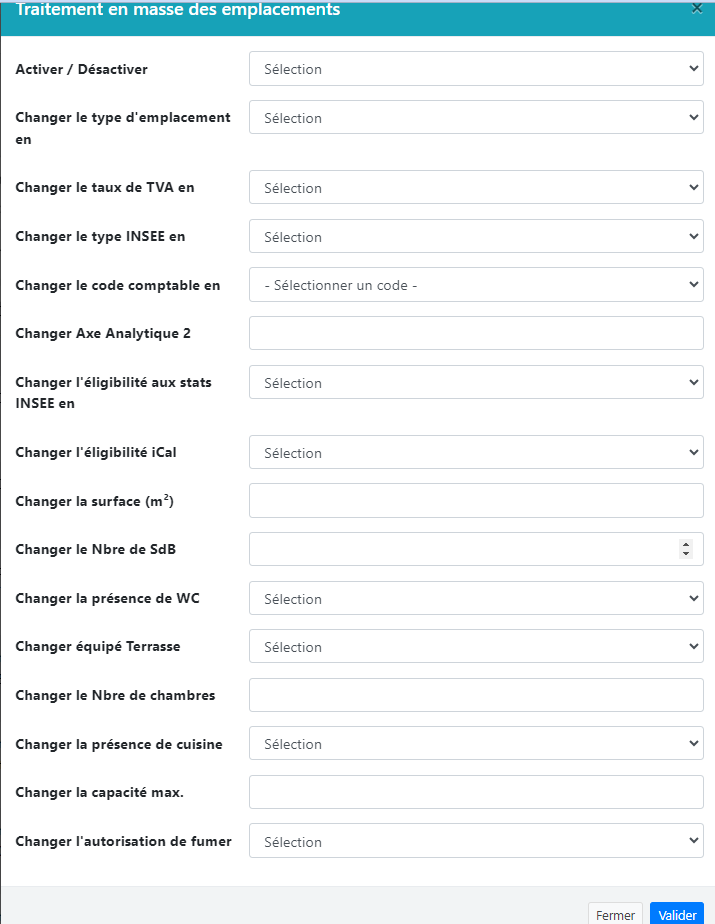
Task: Focus the surface (m²) input field
Action: tap(476, 501)
